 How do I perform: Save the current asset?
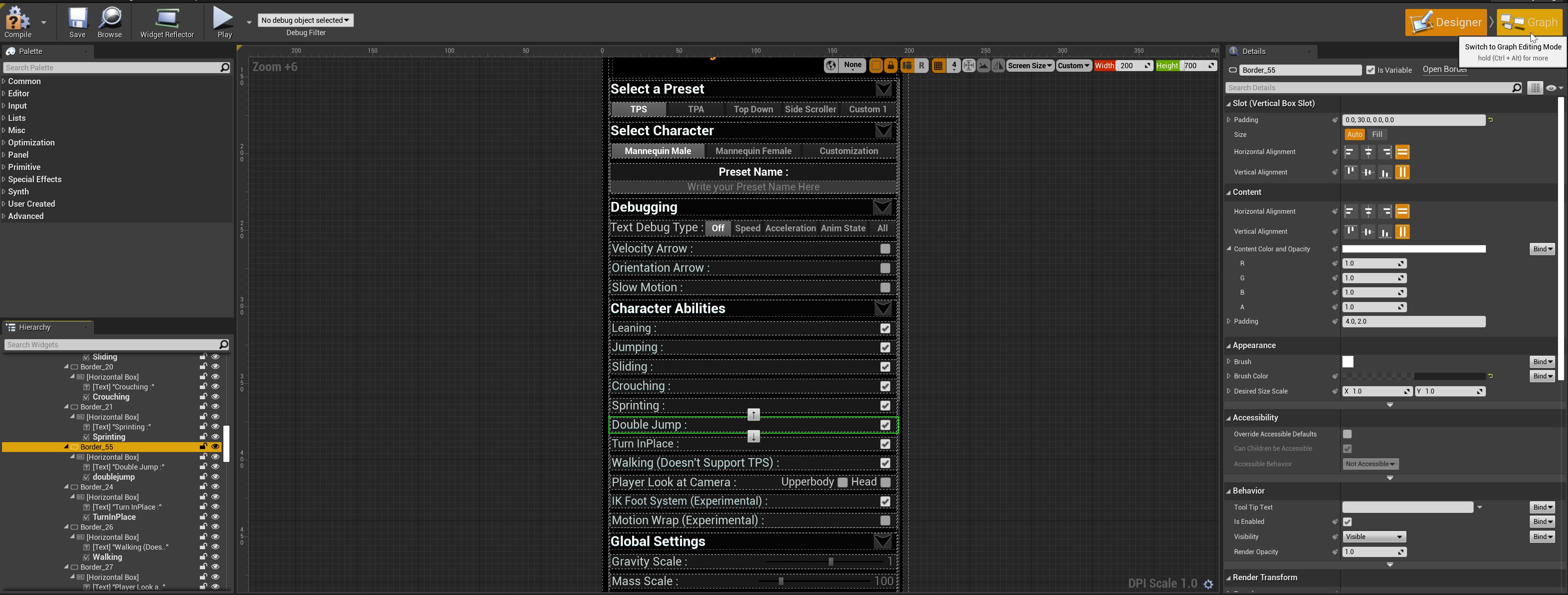[x=77, y=22]
